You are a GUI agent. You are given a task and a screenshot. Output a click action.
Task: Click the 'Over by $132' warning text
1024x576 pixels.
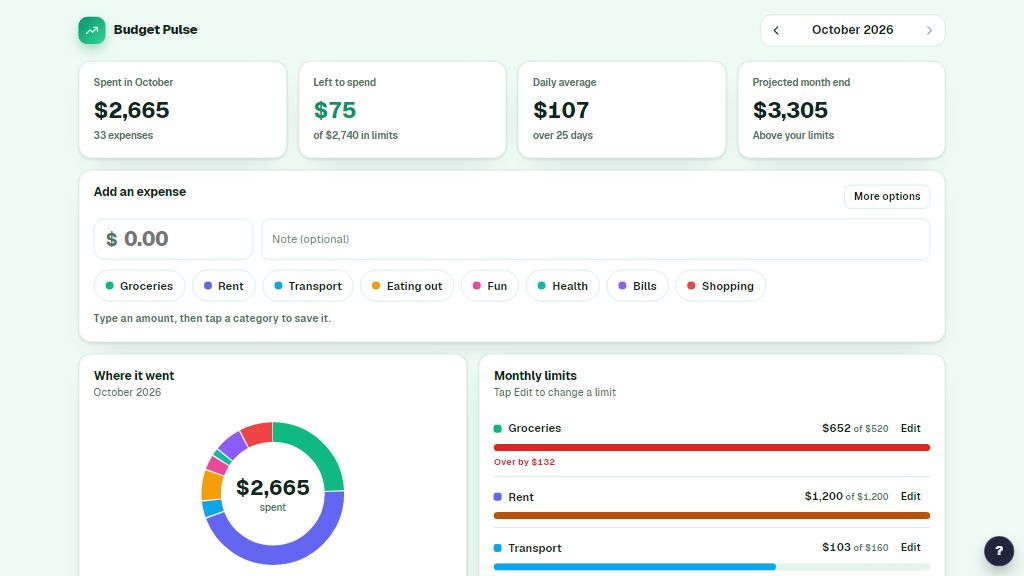click(x=524, y=462)
